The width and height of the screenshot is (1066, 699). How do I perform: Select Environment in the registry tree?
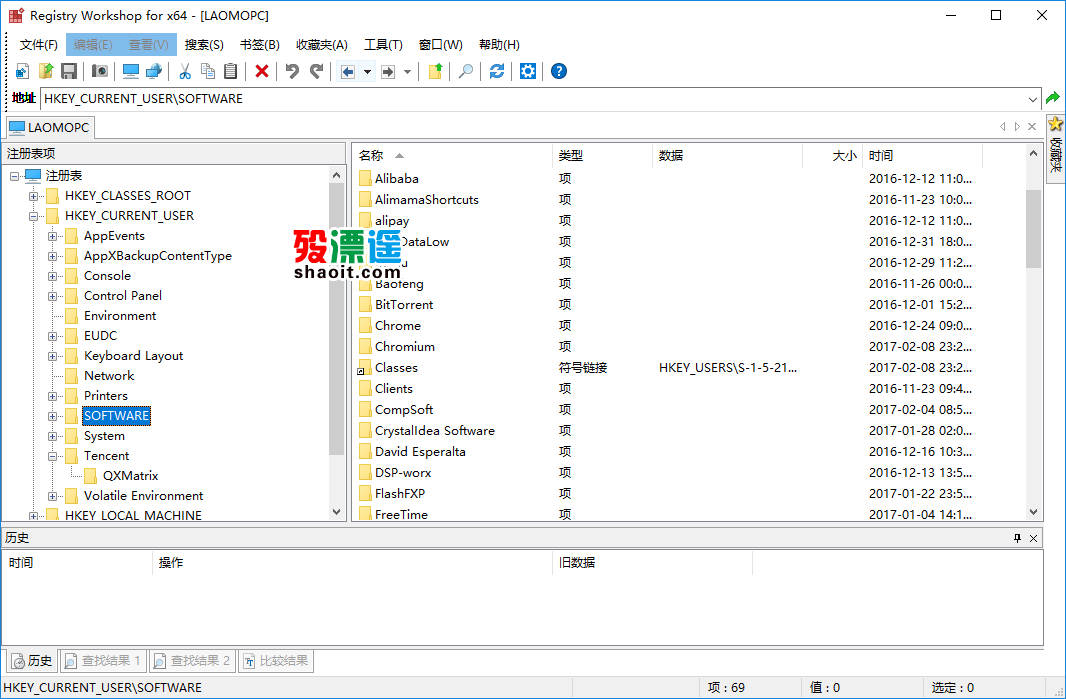point(120,316)
